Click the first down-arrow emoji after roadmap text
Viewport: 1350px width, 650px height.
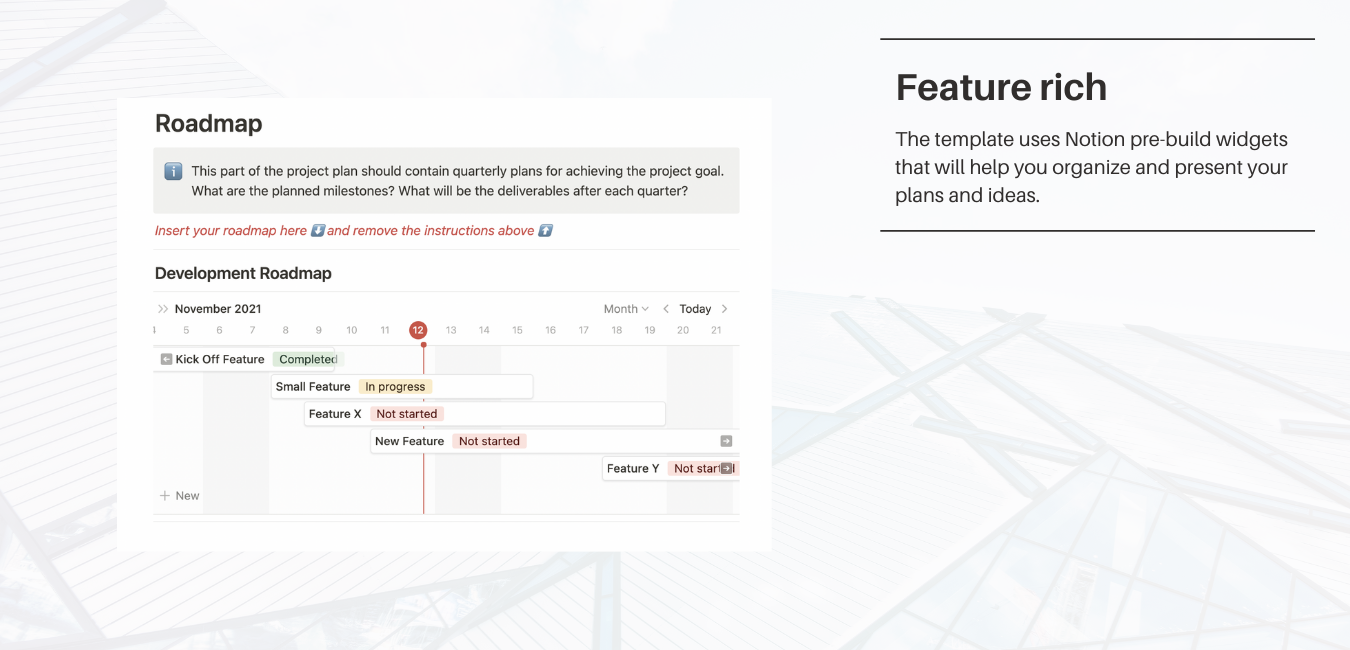317,230
